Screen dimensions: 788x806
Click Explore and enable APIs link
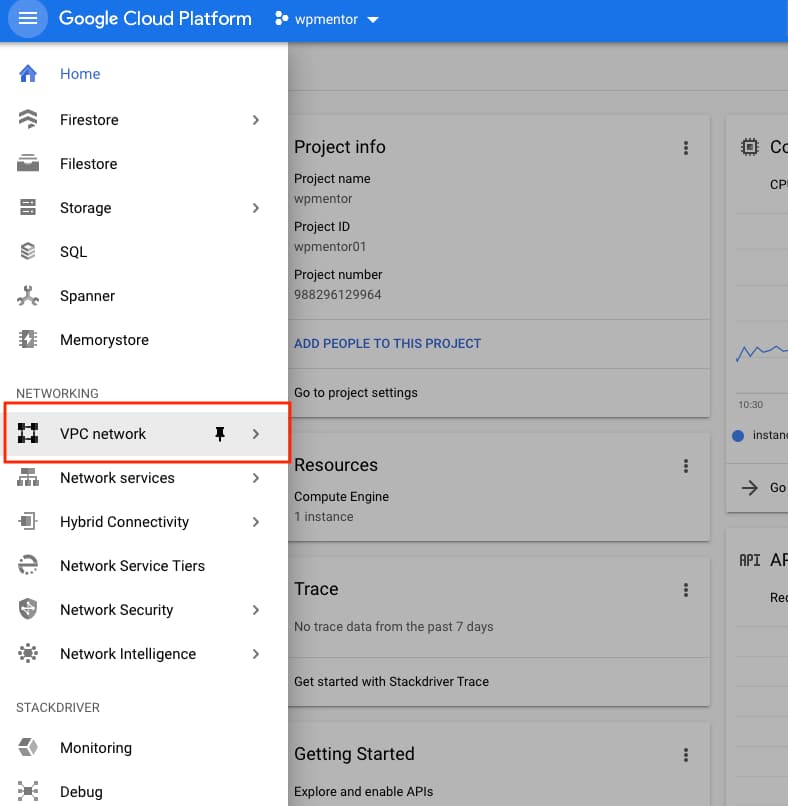click(363, 791)
